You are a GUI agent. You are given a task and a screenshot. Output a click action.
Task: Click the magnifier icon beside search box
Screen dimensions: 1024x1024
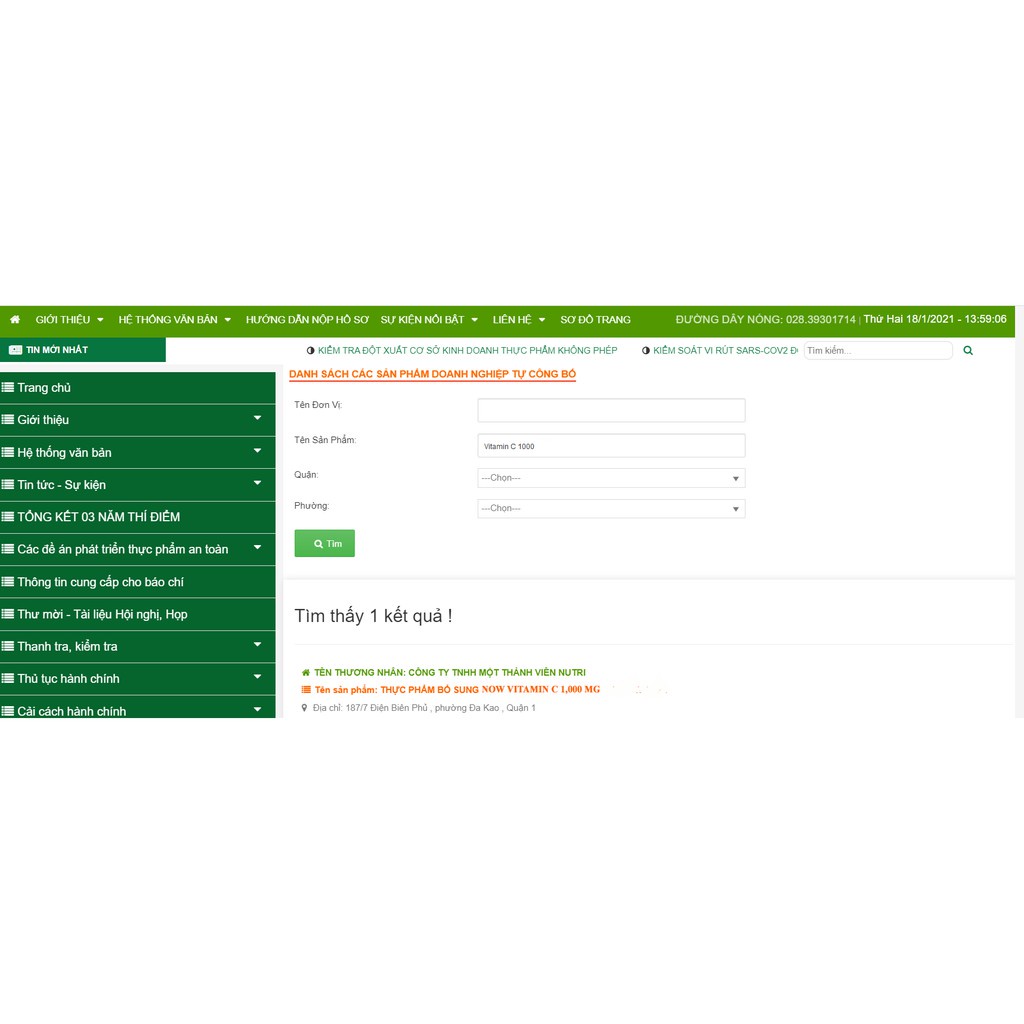(x=968, y=351)
